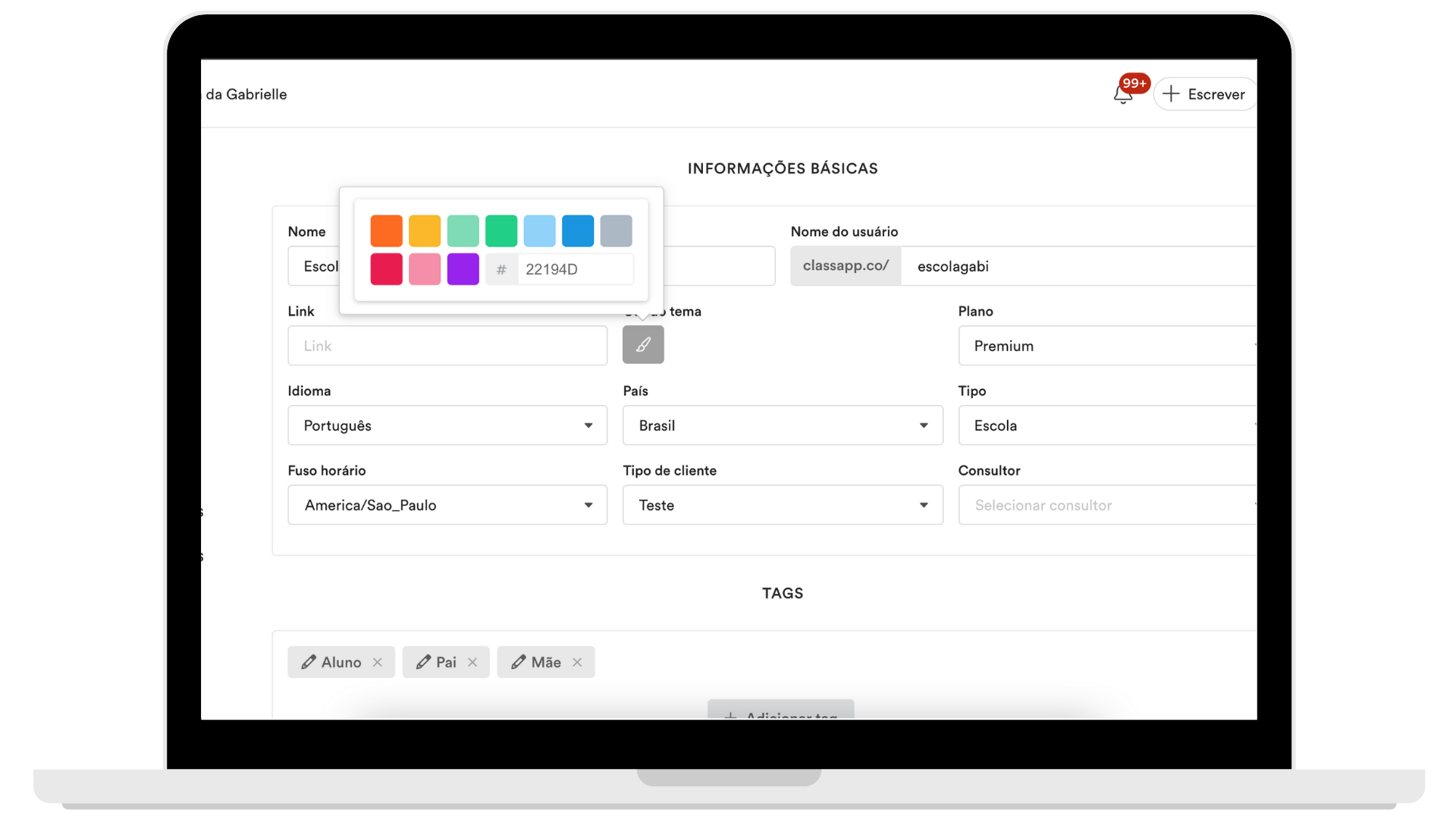Click the TAGS section heading
The height and width of the screenshot is (819, 1456).
point(783,593)
